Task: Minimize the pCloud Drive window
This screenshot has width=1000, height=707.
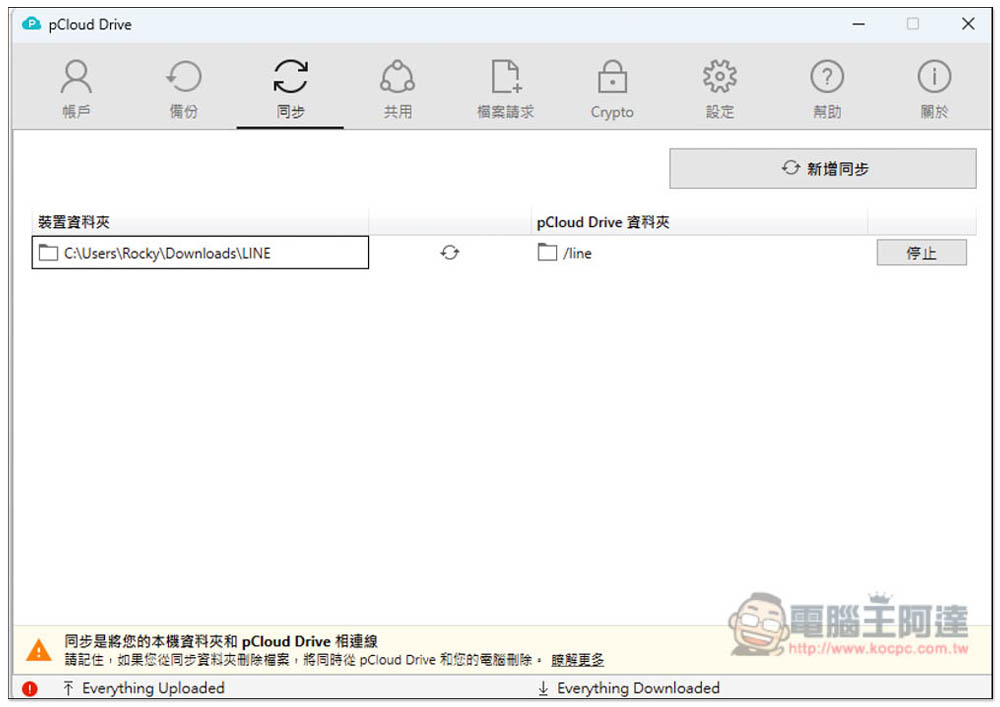Action: 858,24
